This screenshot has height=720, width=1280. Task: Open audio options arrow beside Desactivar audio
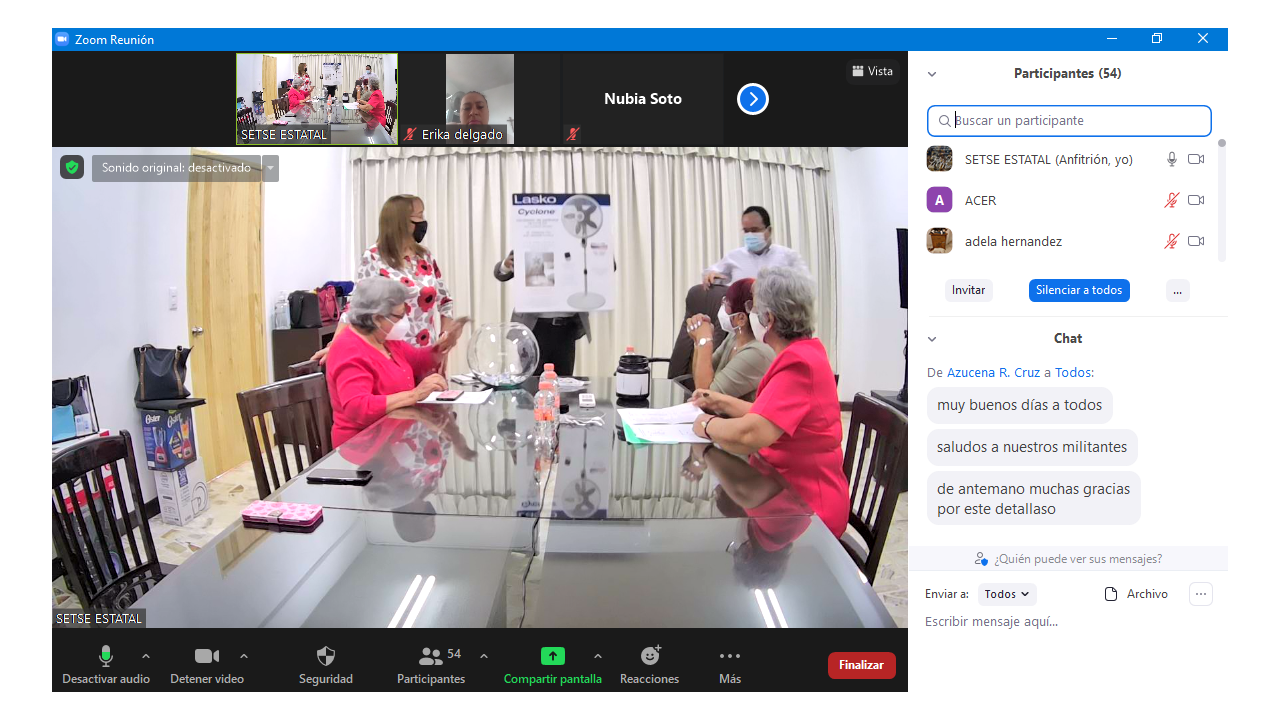click(x=146, y=656)
